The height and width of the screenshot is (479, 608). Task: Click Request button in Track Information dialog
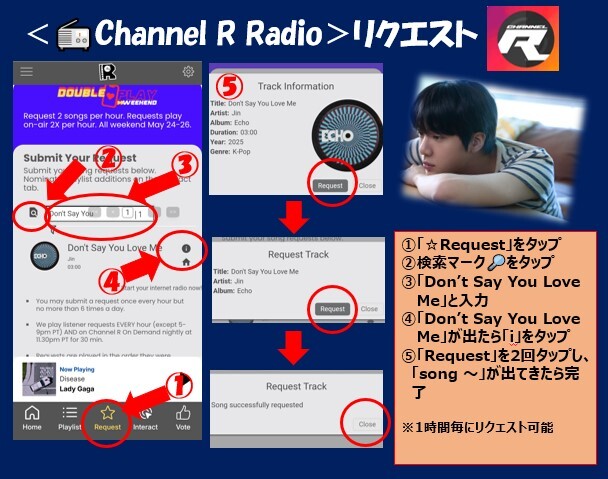click(x=330, y=186)
